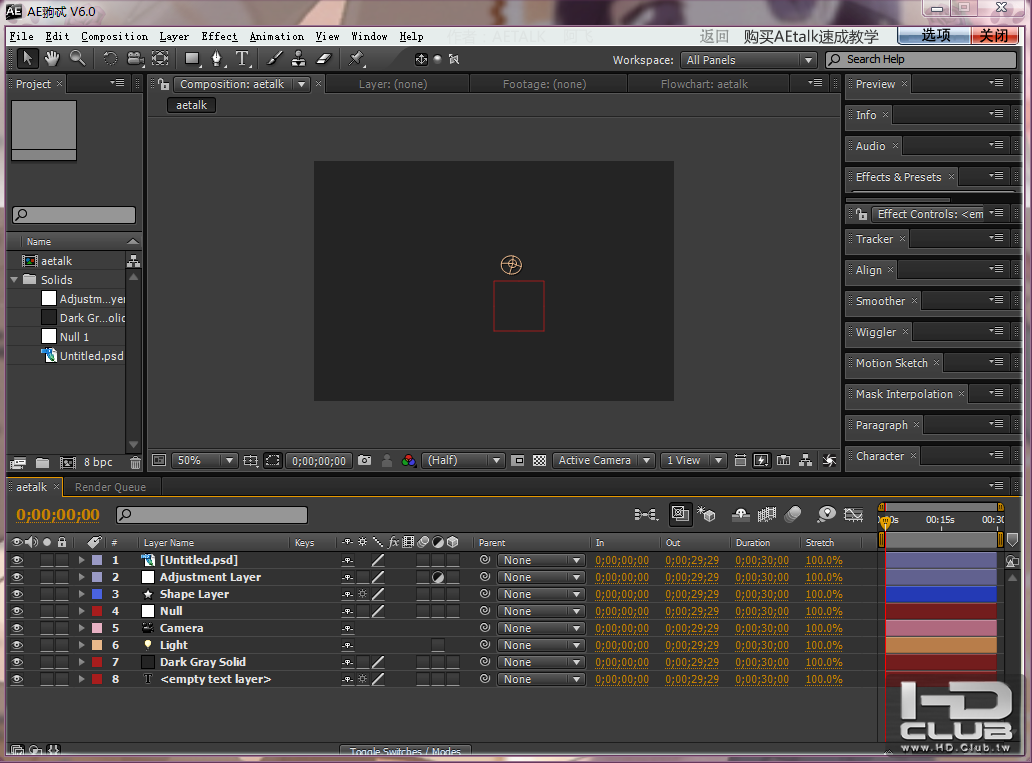Screen dimensions: 1032x763
Task: Open the Active Camera view dropdown
Action: click(x=603, y=461)
